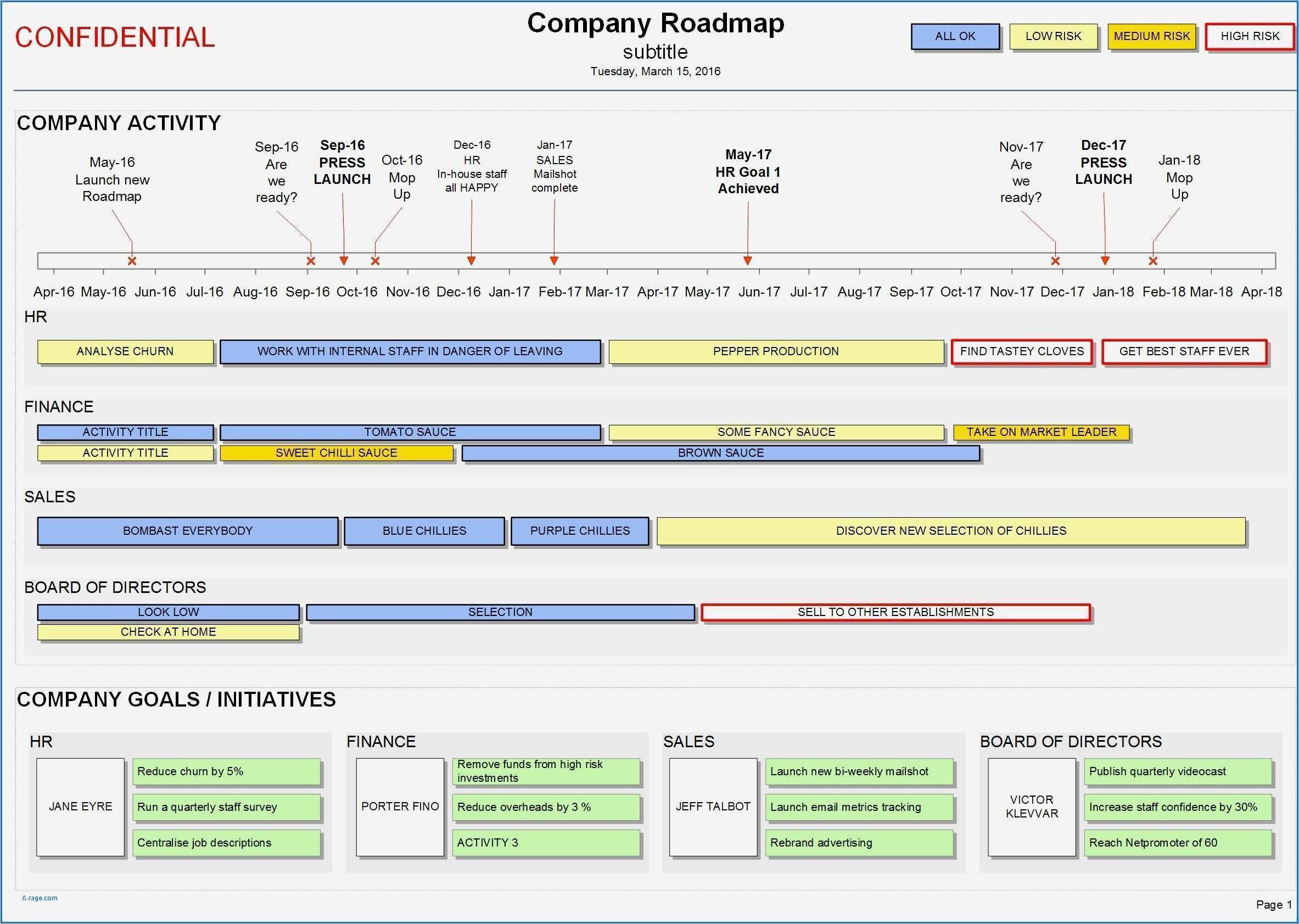
Task: Click the May-16 Launch new Roadmap marker
Action: coord(132,261)
